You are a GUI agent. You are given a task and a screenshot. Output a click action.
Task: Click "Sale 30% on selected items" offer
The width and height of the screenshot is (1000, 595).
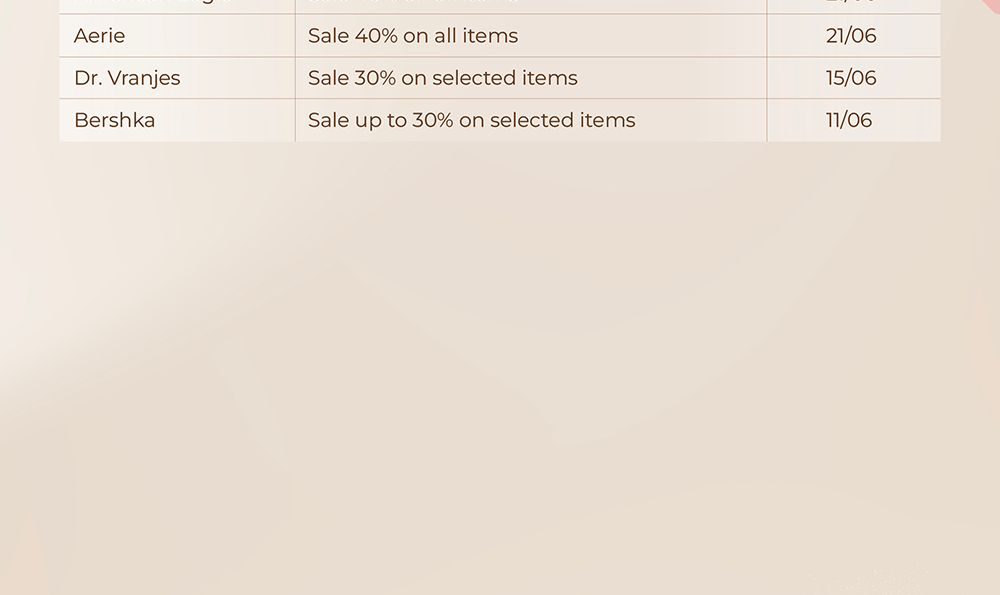tap(443, 78)
